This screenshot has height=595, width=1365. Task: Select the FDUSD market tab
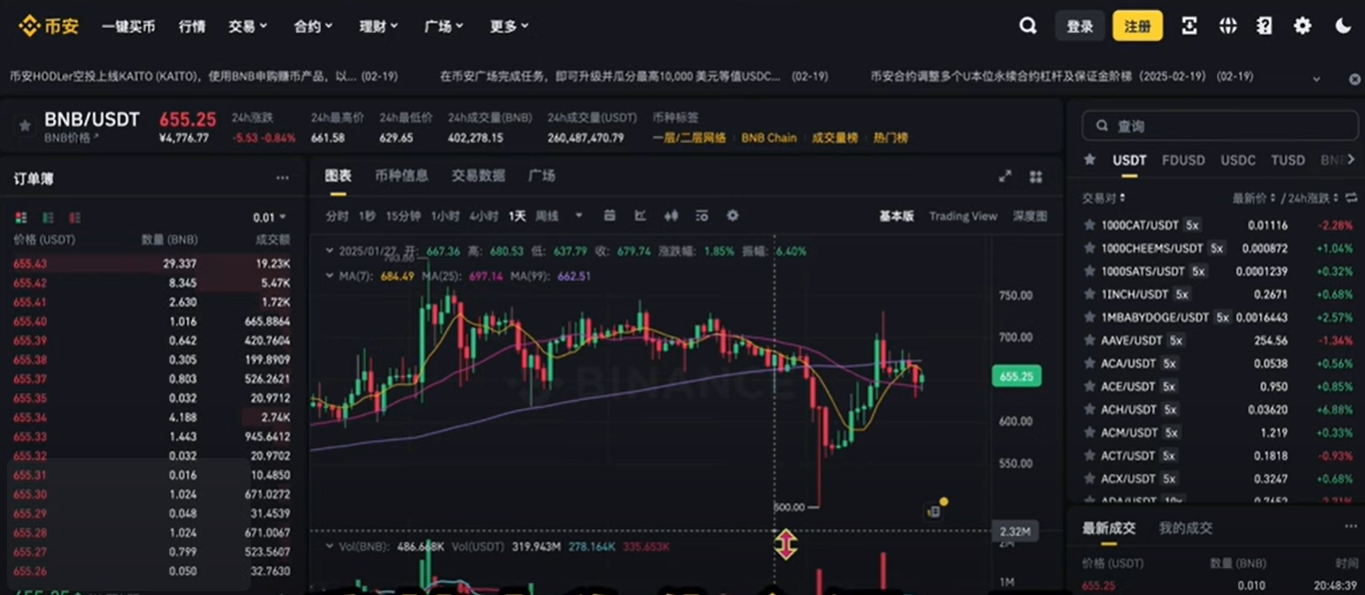pos(1183,160)
